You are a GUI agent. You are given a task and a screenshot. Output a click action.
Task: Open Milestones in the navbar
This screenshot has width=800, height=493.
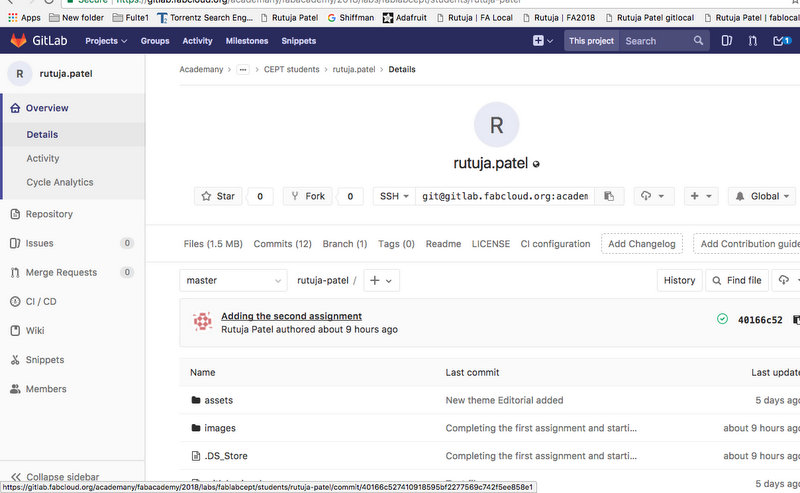click(246, 41)
